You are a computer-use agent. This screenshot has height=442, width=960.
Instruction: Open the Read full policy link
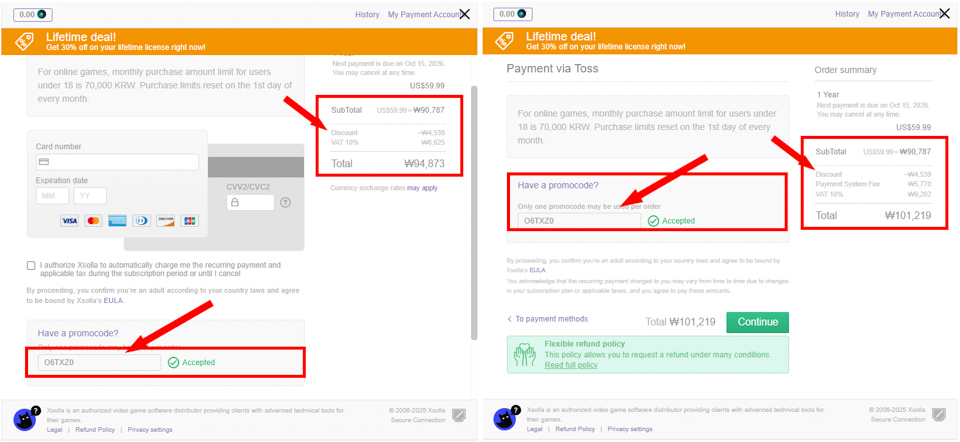[x=571, y=365]
